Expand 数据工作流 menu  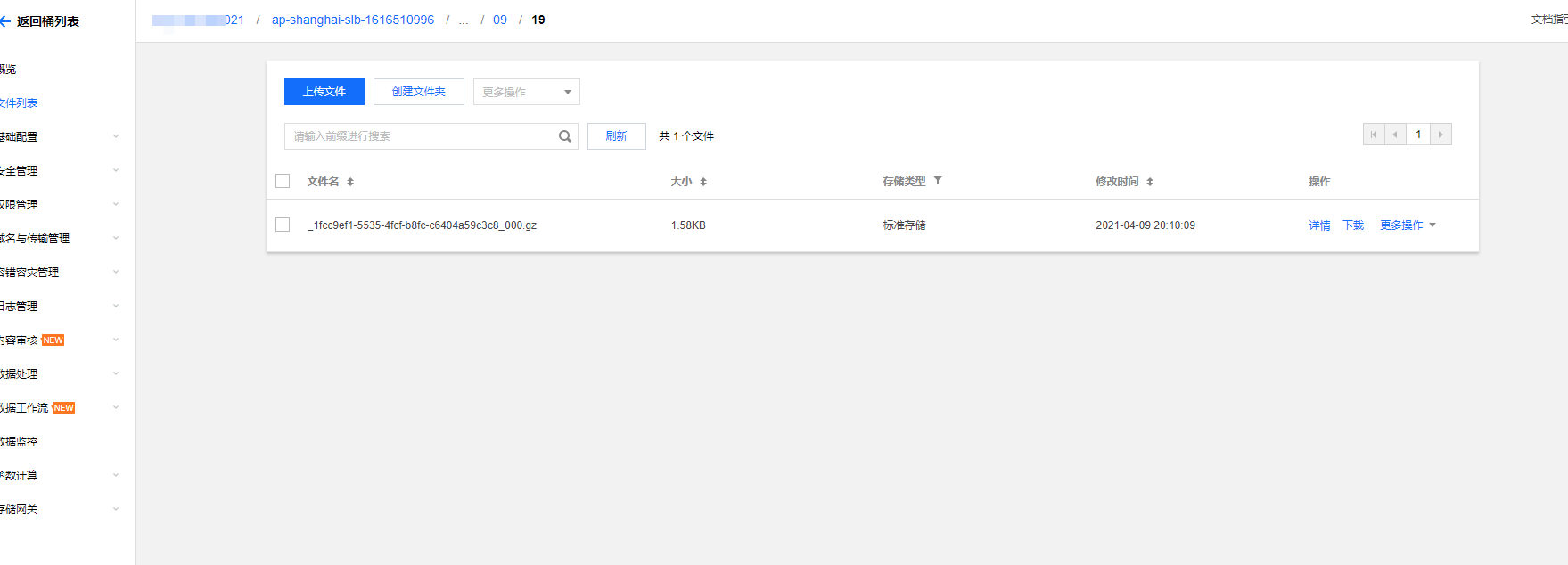click(116, 407)
